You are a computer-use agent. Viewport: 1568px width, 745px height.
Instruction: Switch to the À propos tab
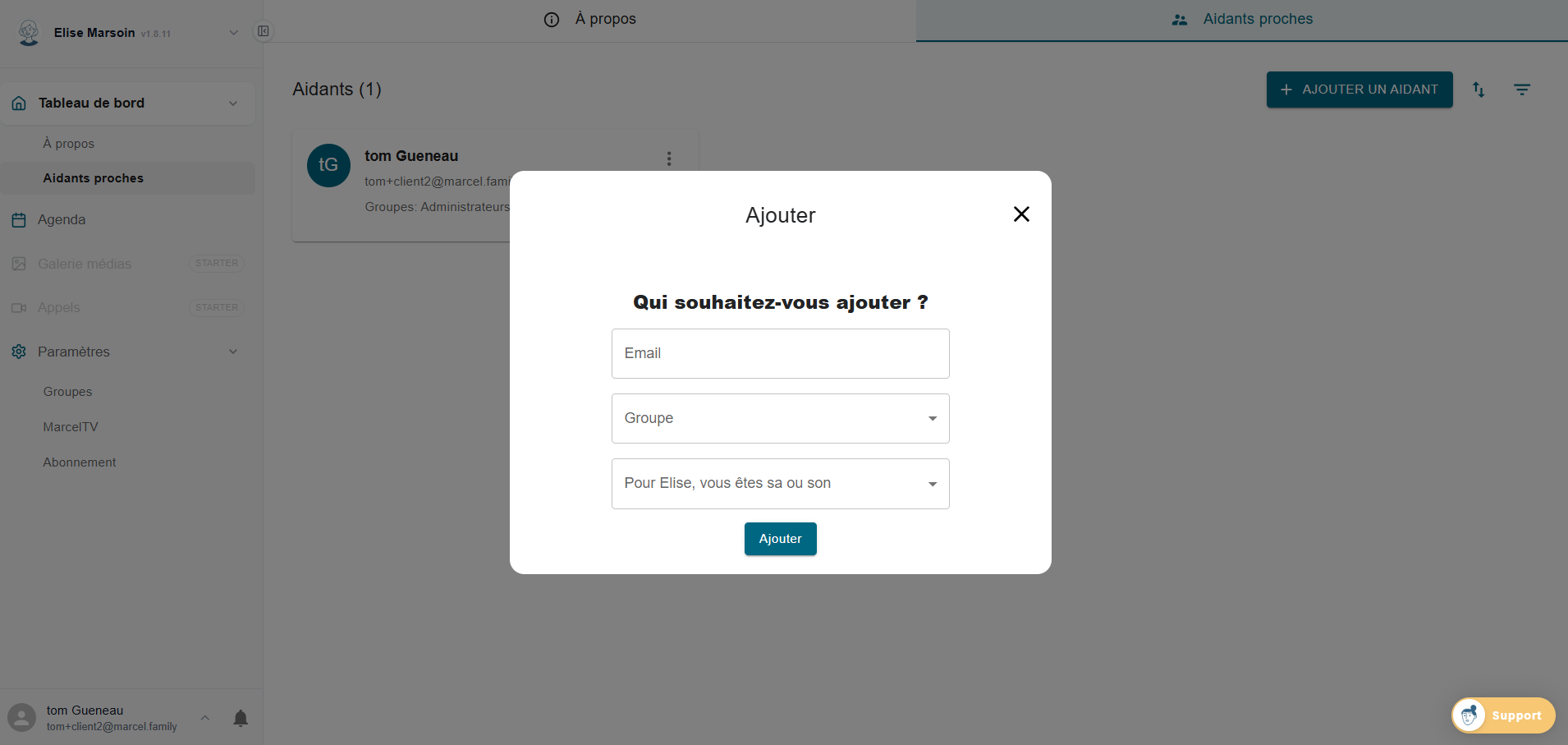589,20
